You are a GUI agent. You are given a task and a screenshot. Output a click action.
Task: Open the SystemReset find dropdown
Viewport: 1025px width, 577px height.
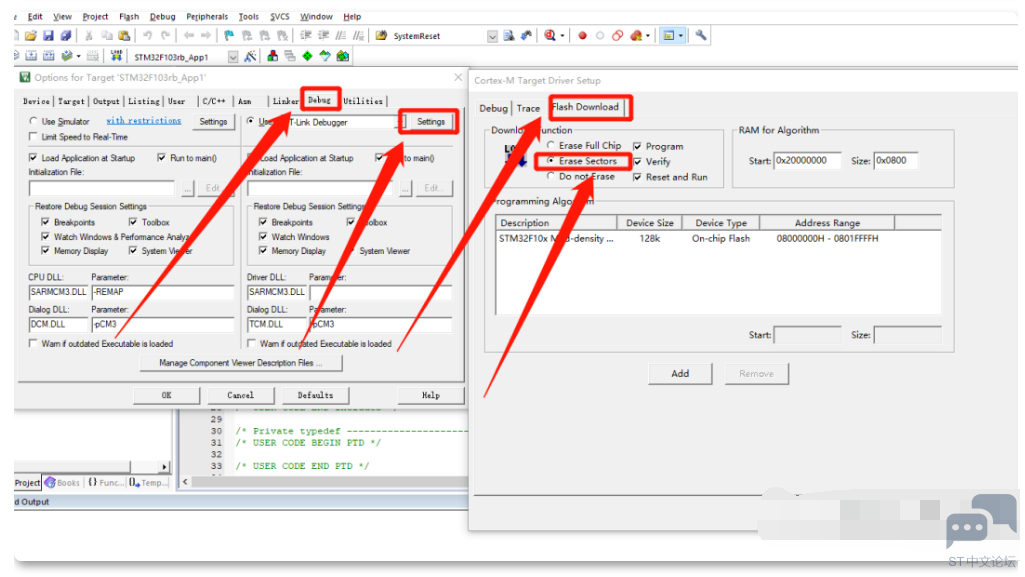[492, 36]
